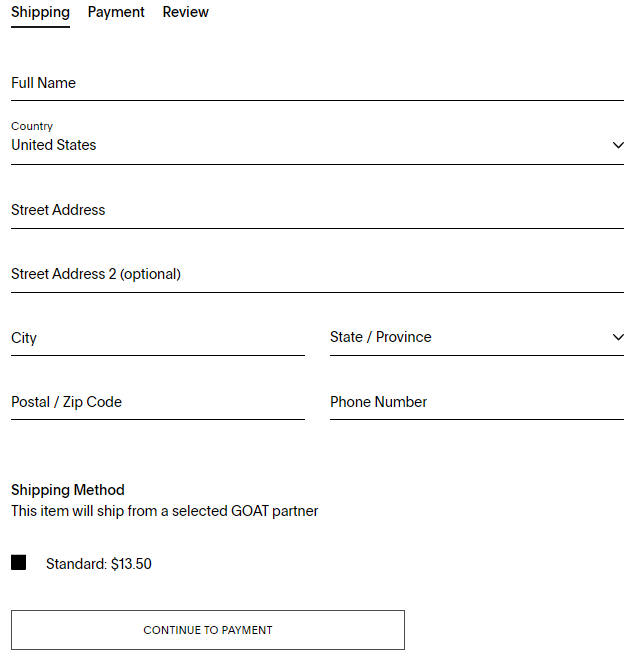The width and height of the screenshot is (640, 660).
Task: Click the chevron arrow beside United States
Action: 618,145
